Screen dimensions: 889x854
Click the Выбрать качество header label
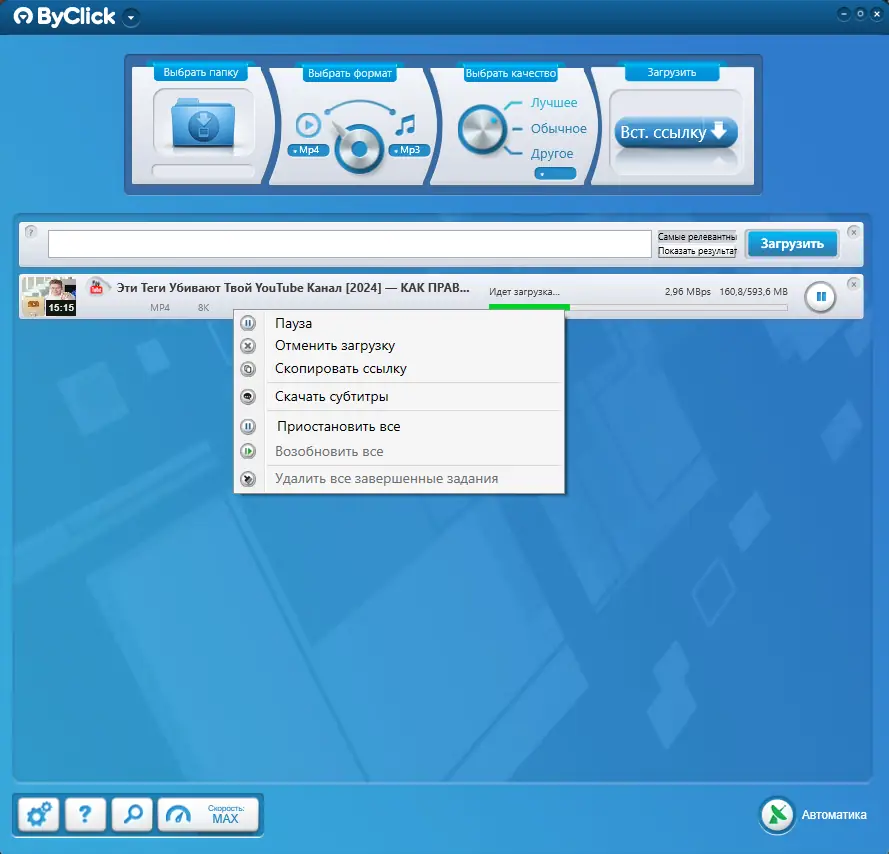(510, 73)
